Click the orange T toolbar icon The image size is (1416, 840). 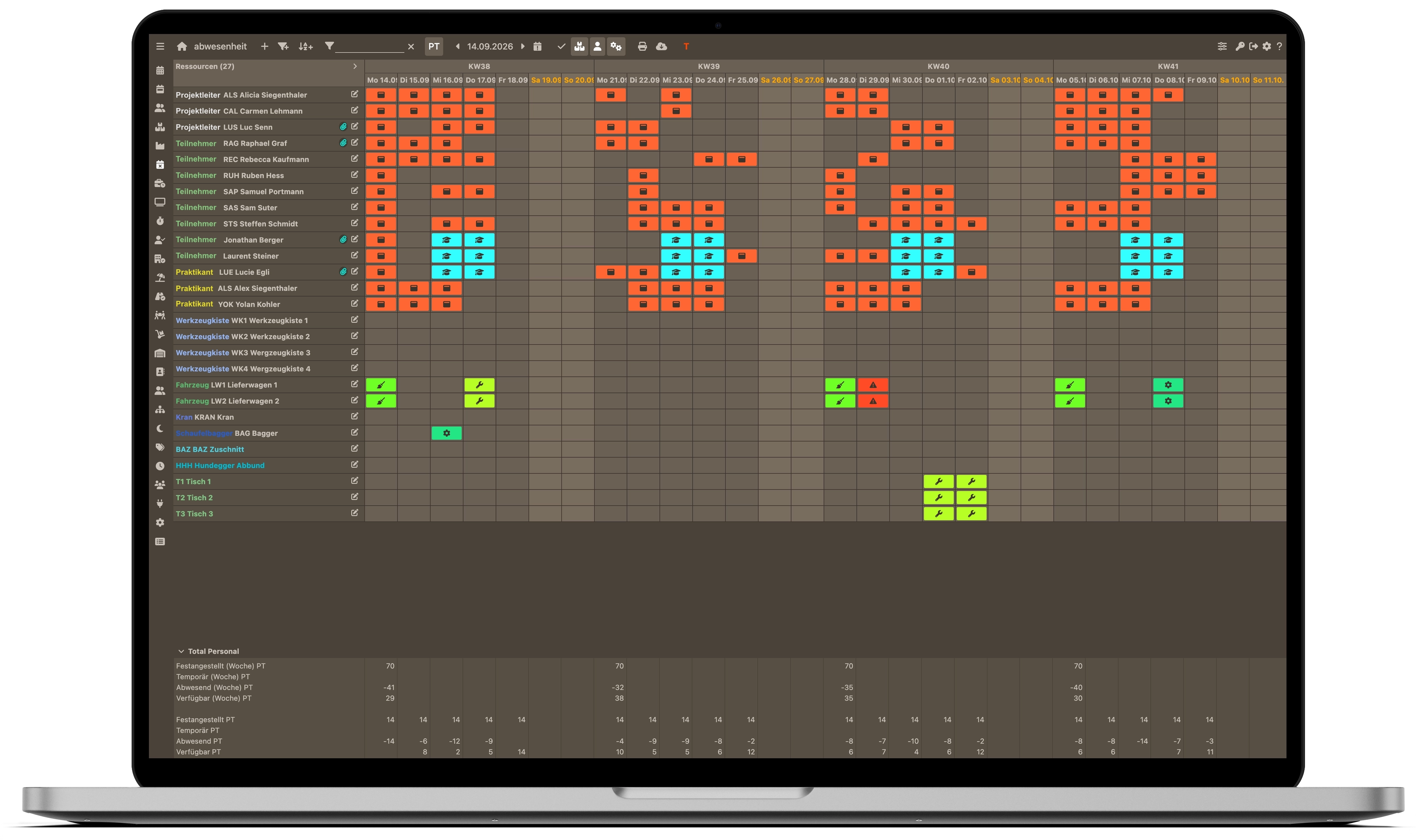687,47
